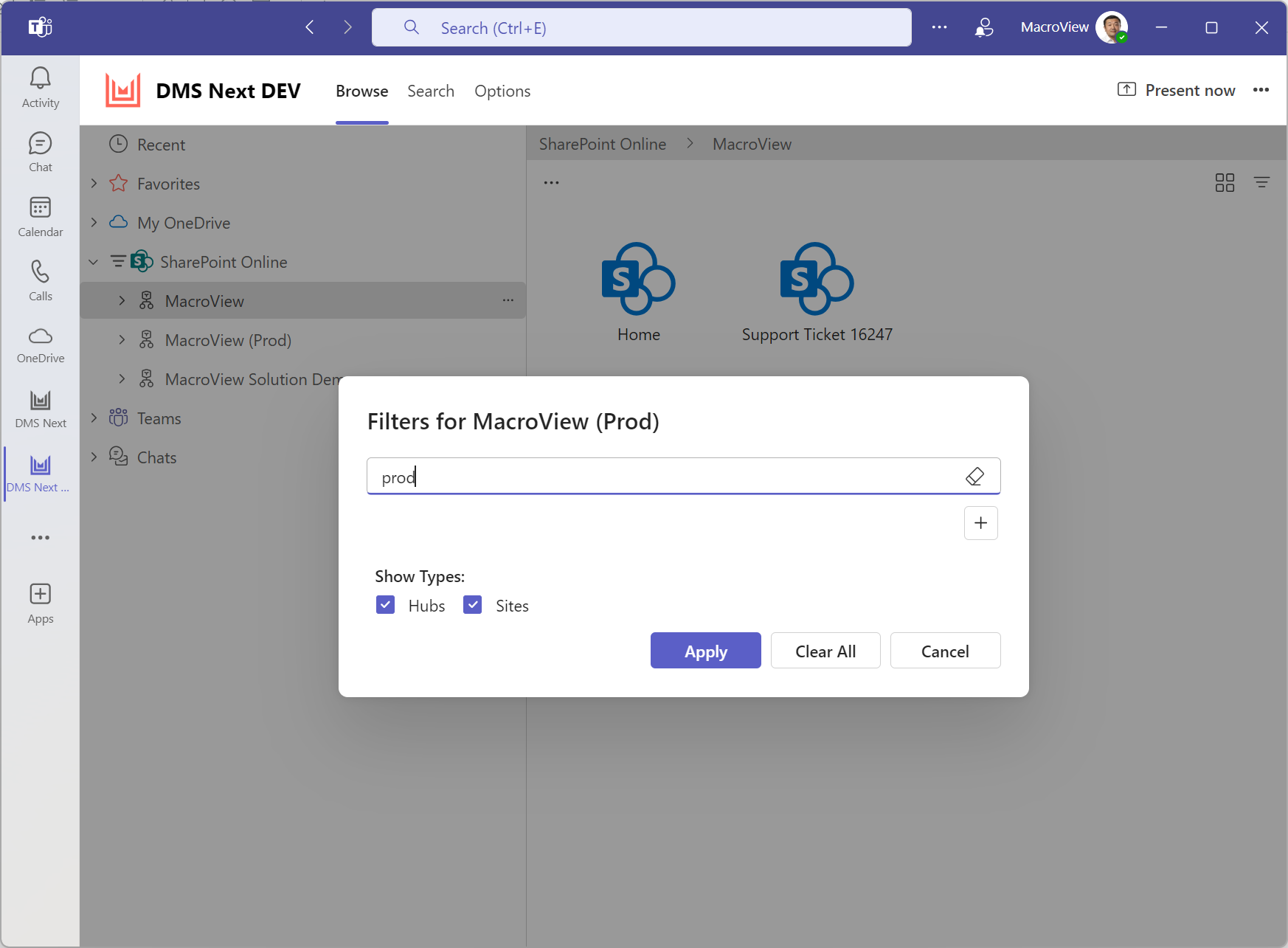Image resolution: width=1288 pixels, height=948 pixels.
Task: Switch to the Search tab
Action: pyautogui.click(x=431, y=91)
